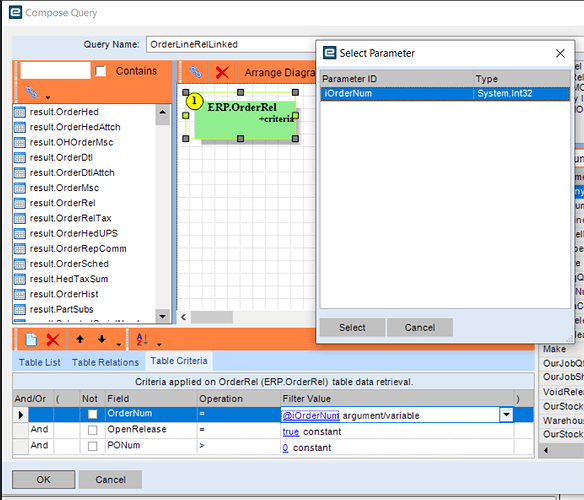This screenshot has height=500, width=584.
Task: Click the red X delete criteria icon
Action: coord(53,339)
